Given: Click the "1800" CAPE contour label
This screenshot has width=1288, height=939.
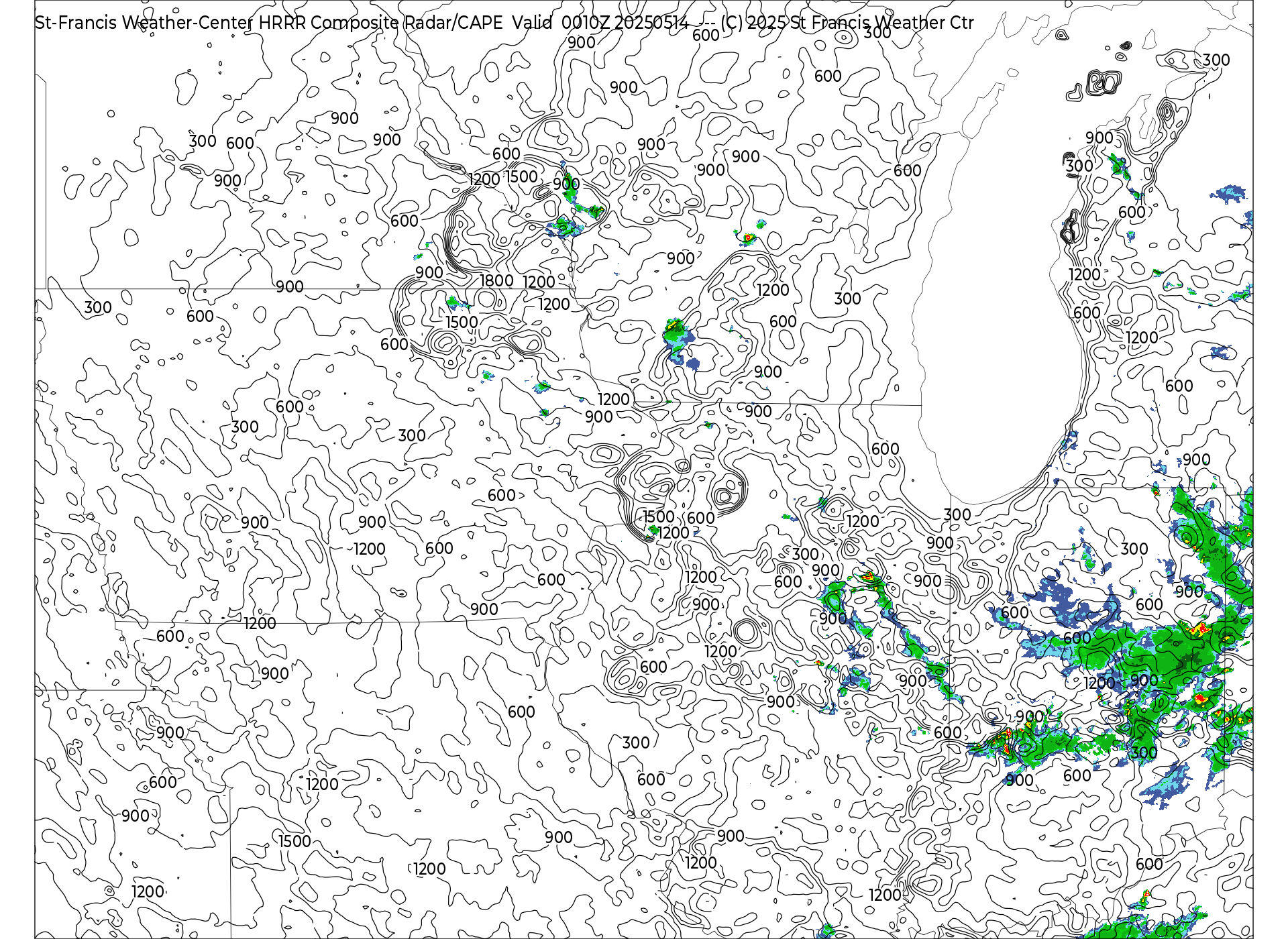Looking at the screenshot, I should pos(496,281).
